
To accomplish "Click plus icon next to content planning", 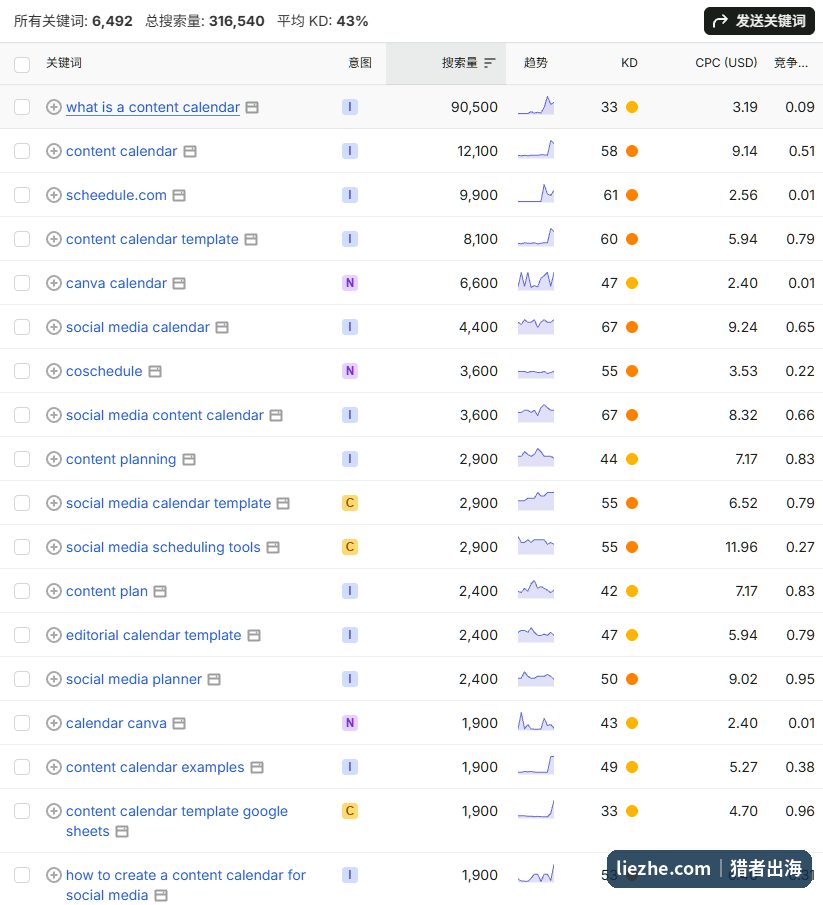I will 54,459.
